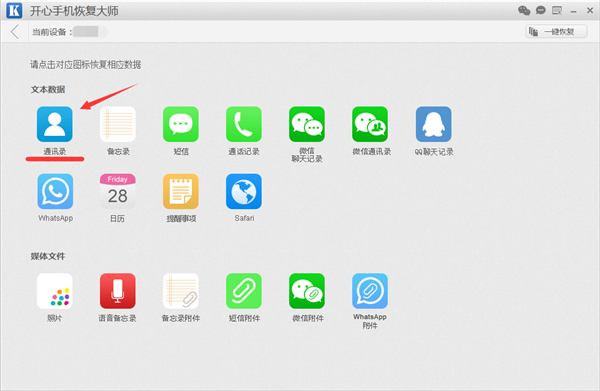The image size is (600, 391).
Task: Click the WhatsApp text data icon
Action: [55, 191]
